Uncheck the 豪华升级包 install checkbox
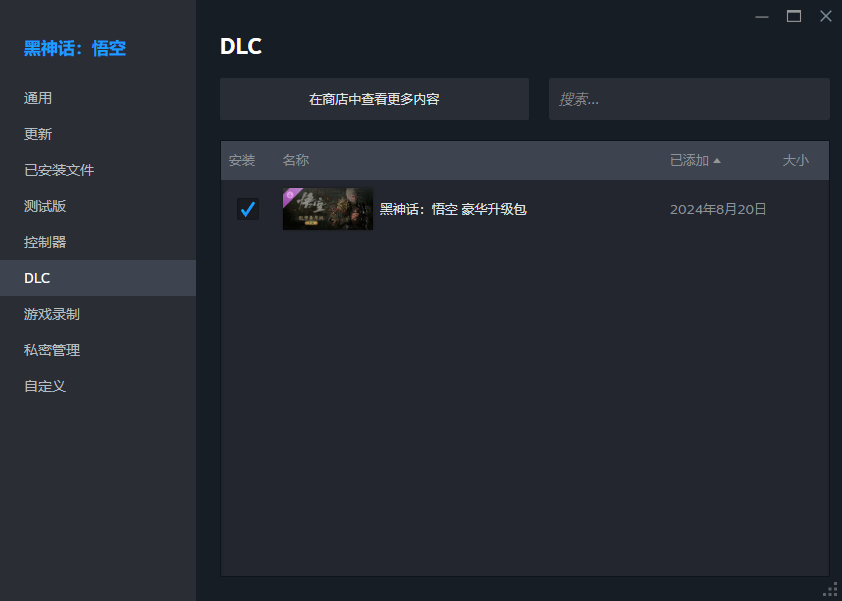This screenshot has width=842, height=601. pyautogui.click(x=248, y=209)
